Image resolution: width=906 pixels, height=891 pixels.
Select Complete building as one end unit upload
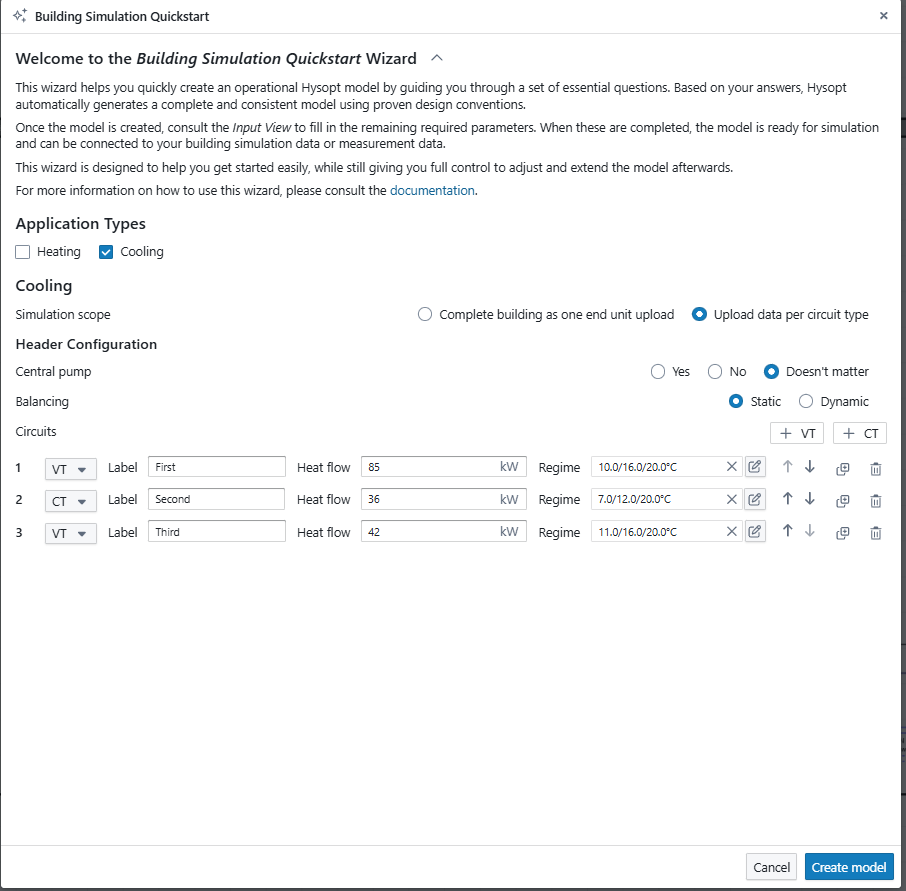425,314
